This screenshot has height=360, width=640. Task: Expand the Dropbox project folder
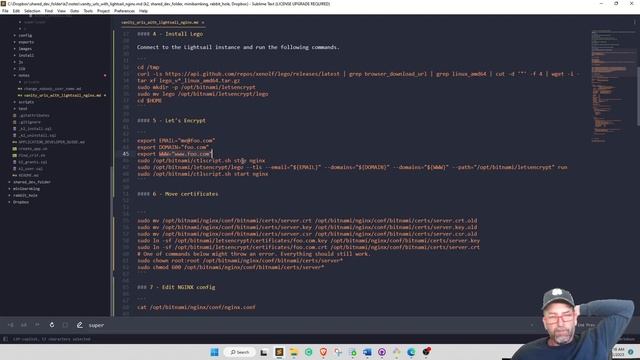click(x=21, y=202)
